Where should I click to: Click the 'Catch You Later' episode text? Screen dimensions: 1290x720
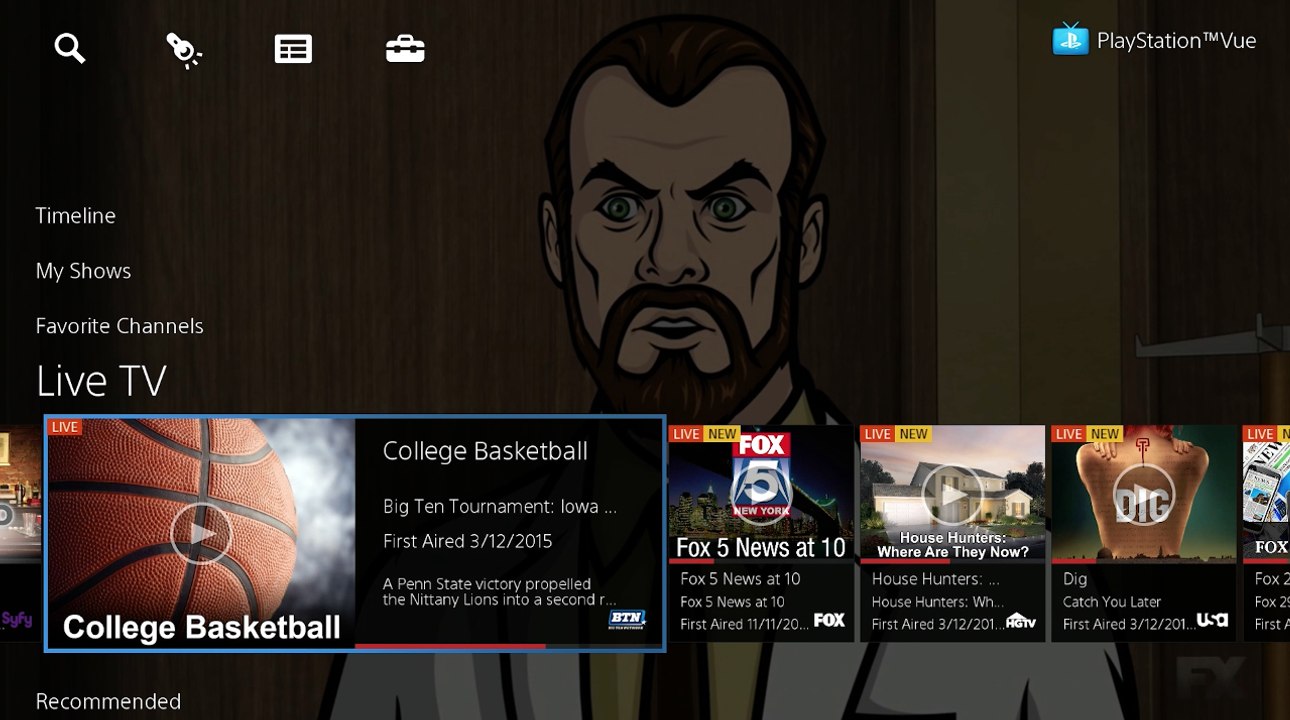pyautogui.click(x=1112, y=602)
